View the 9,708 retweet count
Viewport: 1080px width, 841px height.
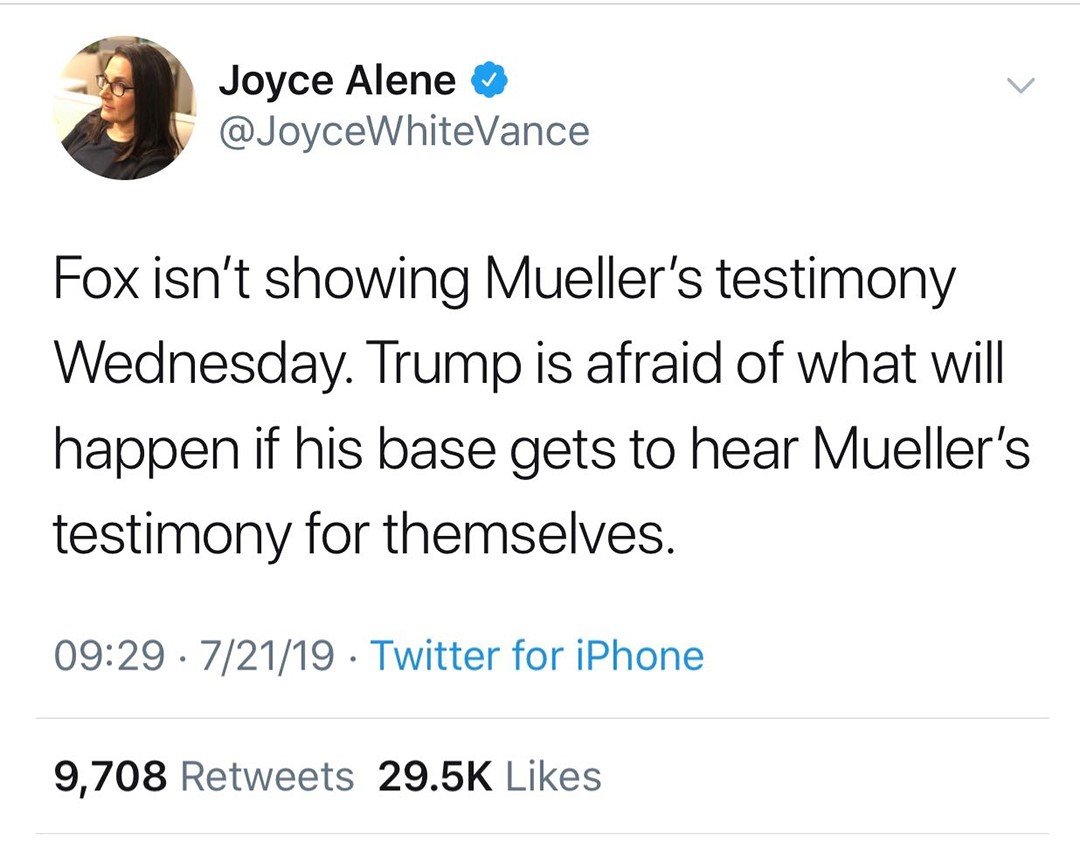point(108,777)
